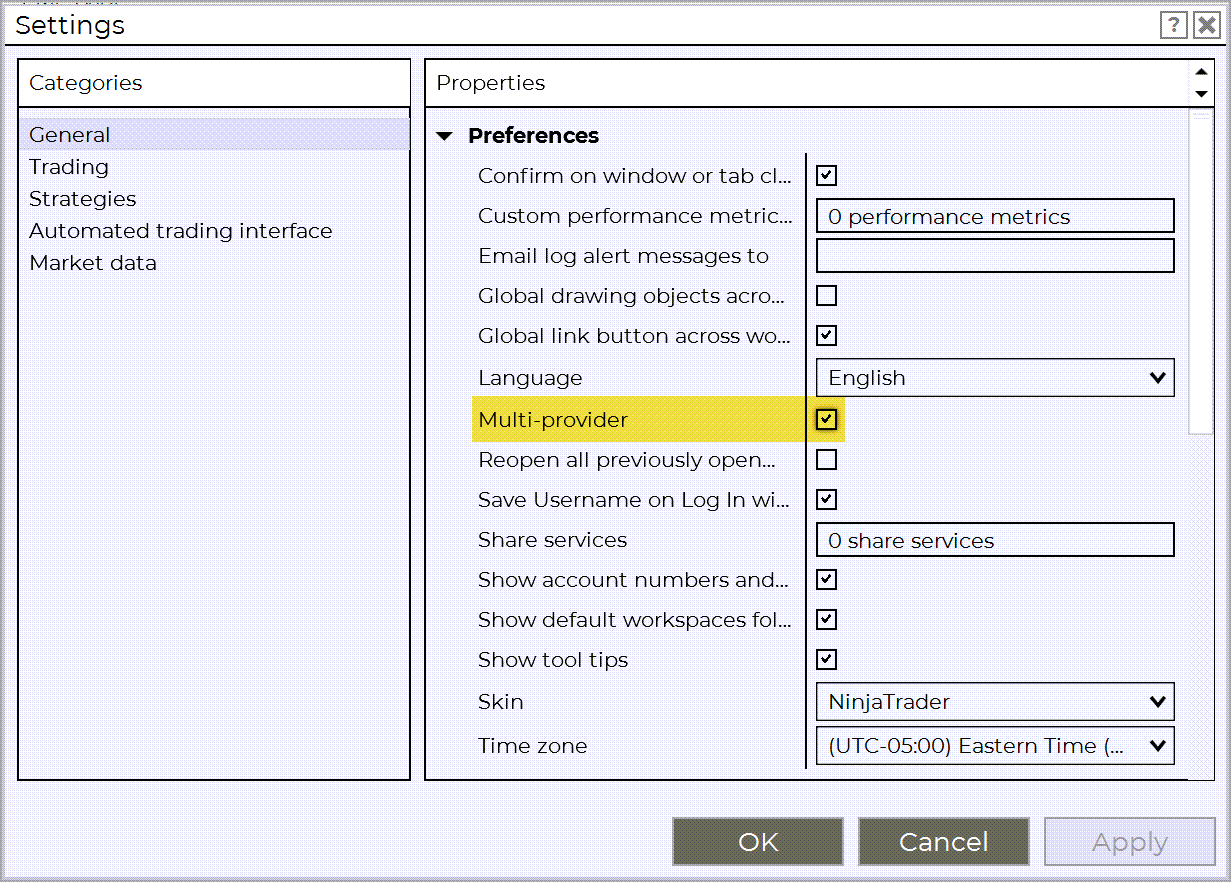Click the OK button
The image size is (1231, 882).
758,842
